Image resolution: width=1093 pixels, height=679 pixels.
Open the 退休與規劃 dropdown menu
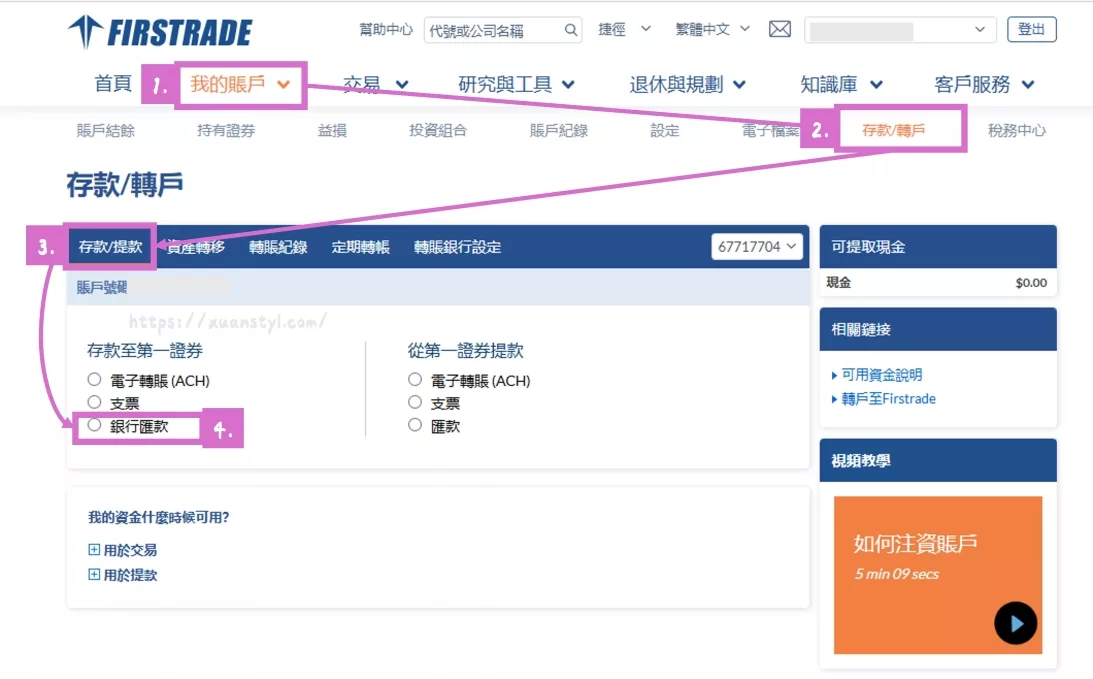(x=687, y=84)
